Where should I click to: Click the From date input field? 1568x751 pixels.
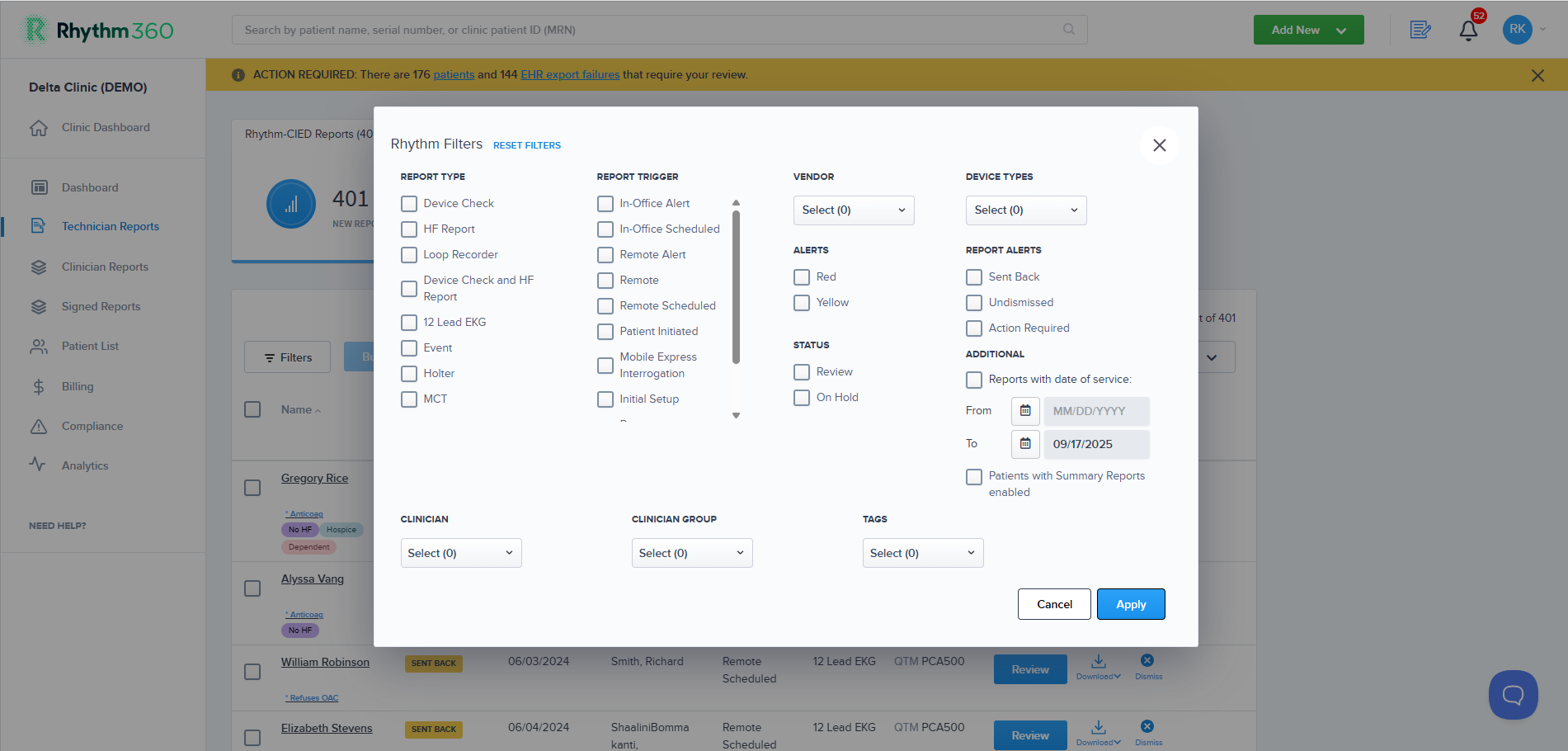1097,411
